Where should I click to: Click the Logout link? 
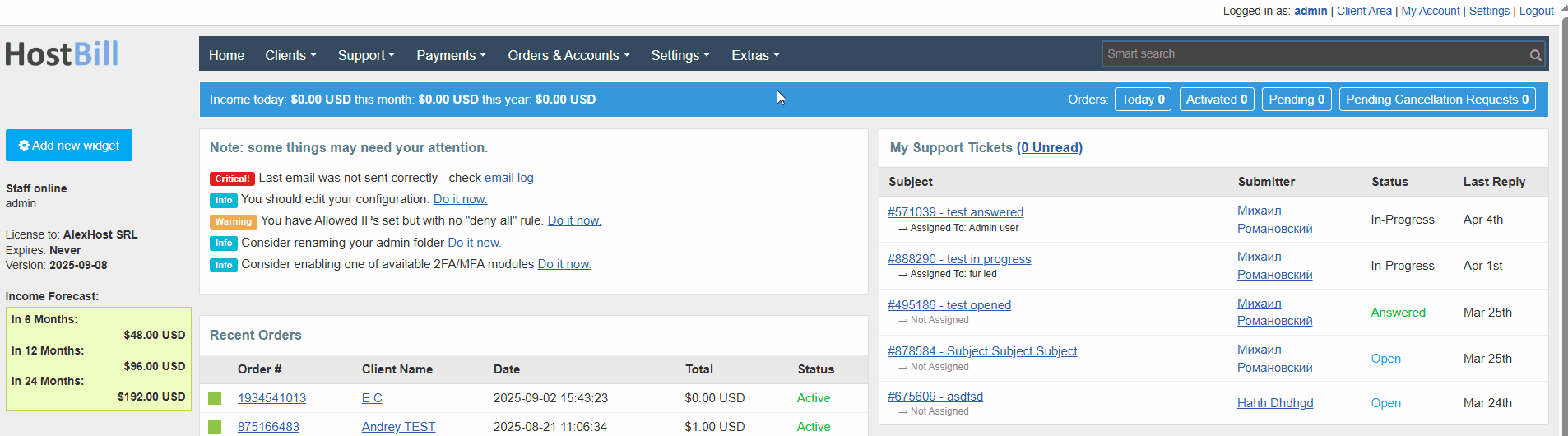1536,11
